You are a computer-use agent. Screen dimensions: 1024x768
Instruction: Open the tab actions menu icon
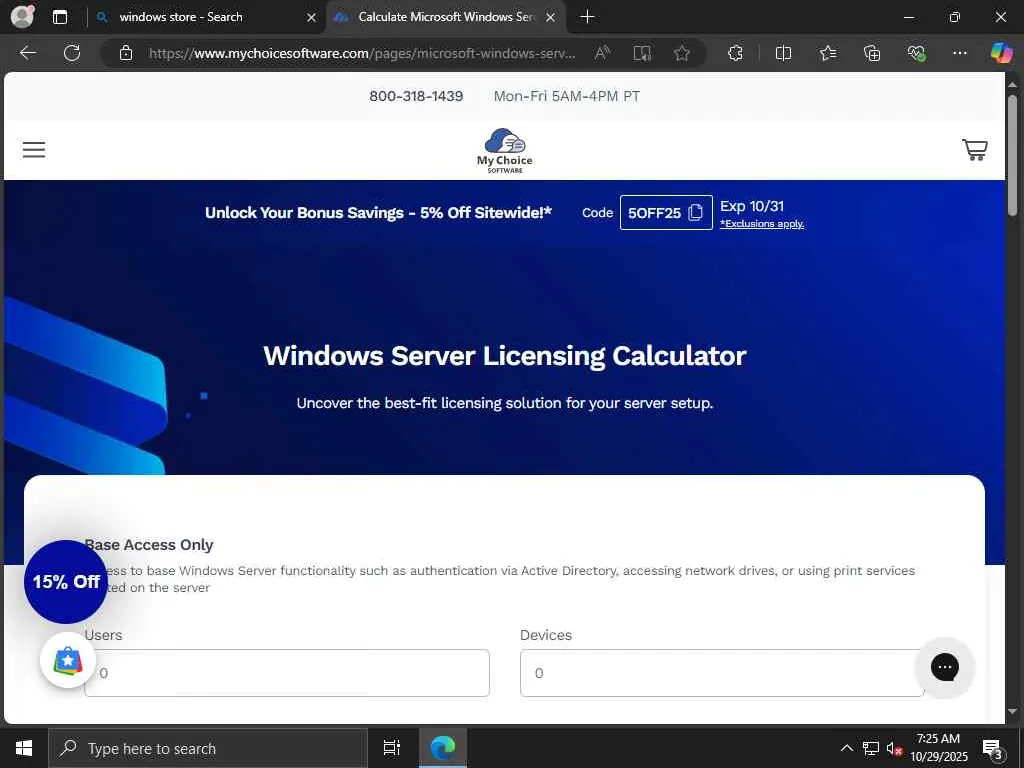pyautogui.click(x=59, y=17)
